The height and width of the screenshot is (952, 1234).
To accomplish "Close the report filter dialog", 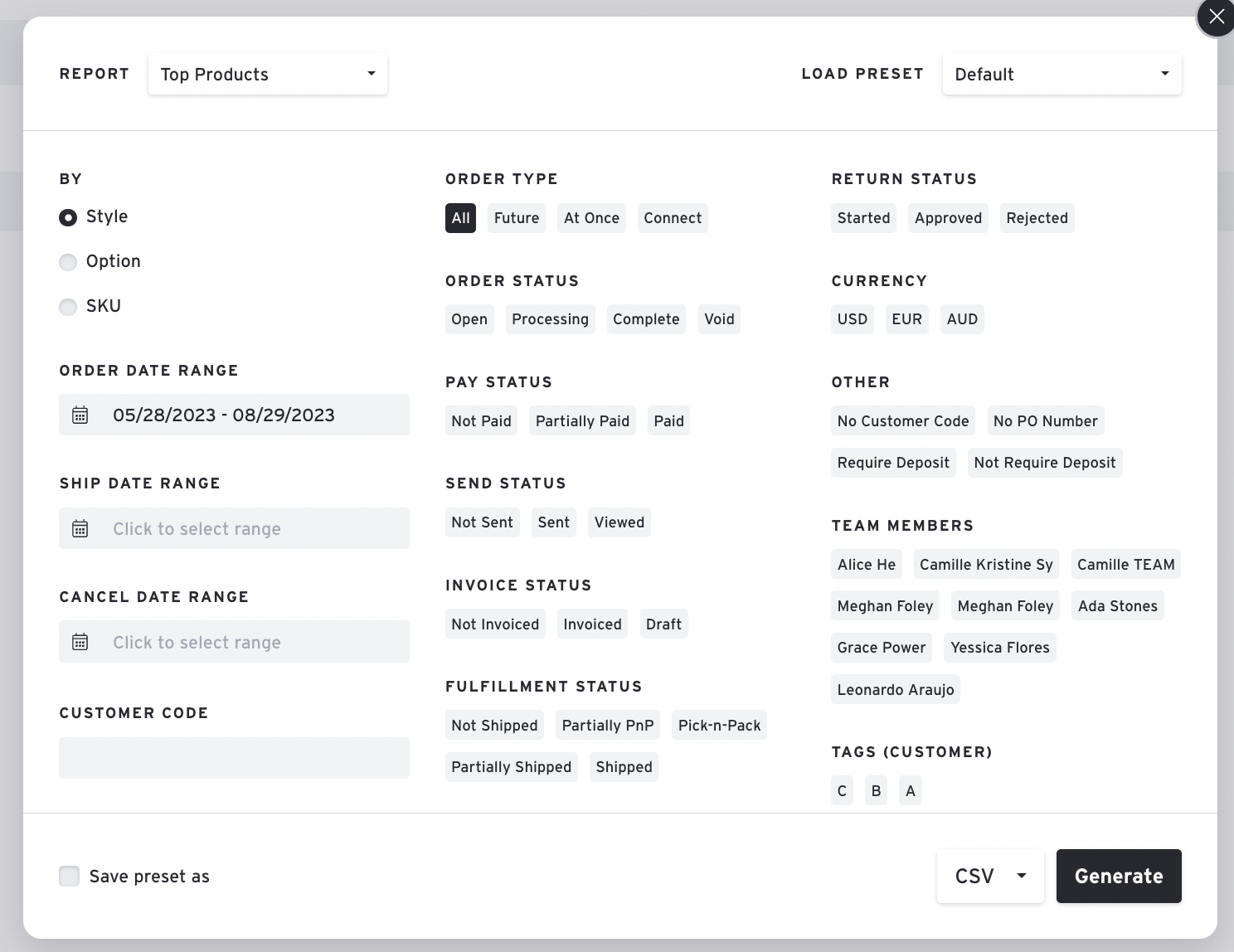I will pyautogui.click(x=1215, y=17).
